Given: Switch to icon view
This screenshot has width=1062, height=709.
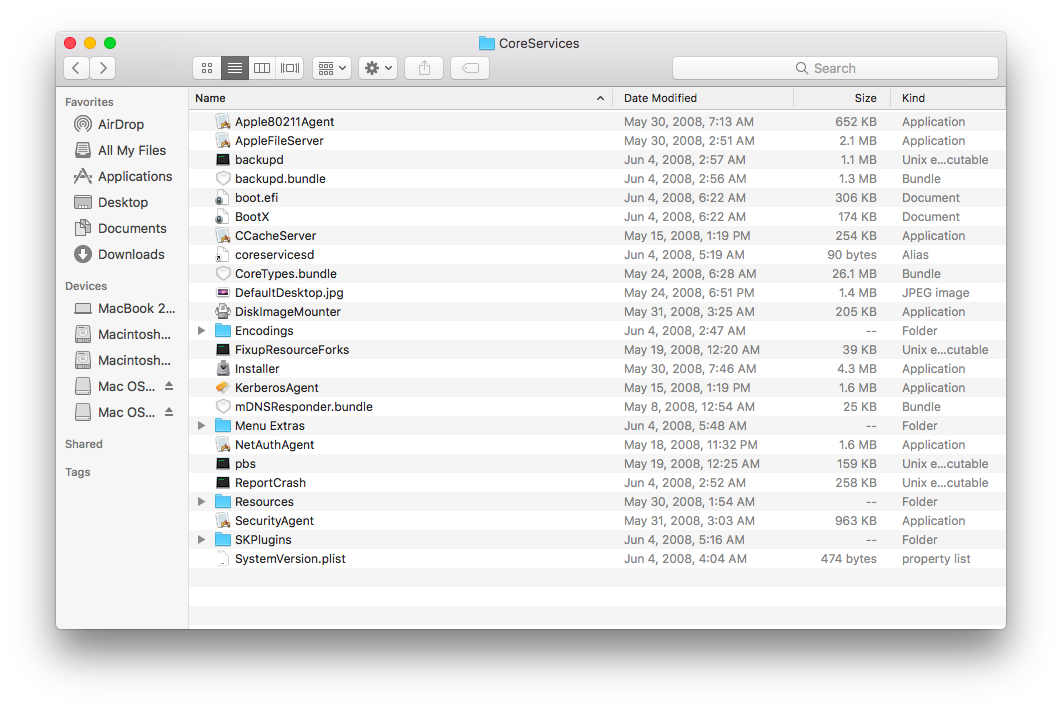Looking at the screenshot, I should pos(207,68).
